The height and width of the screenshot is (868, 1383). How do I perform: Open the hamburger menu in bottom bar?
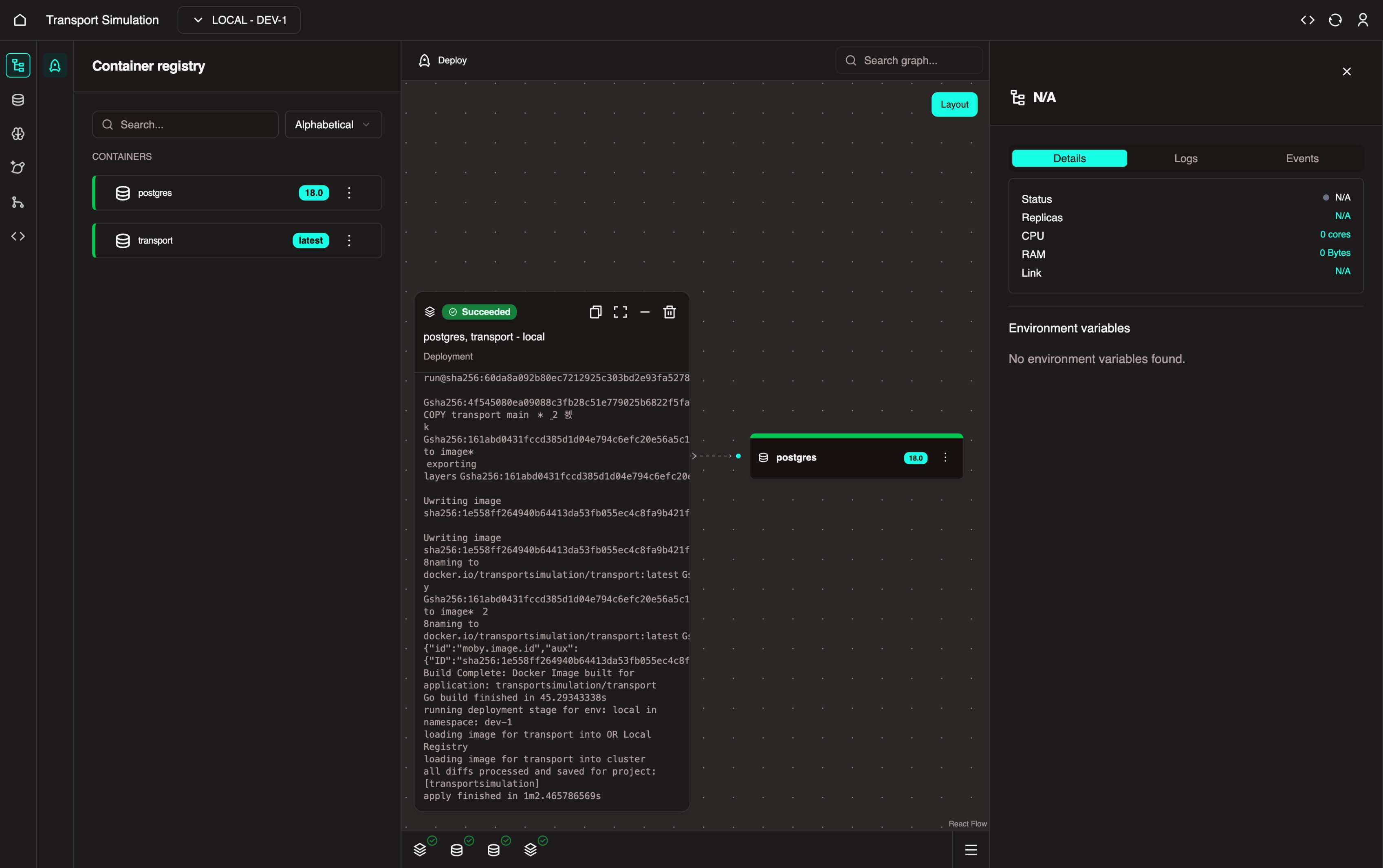(971, 850)
